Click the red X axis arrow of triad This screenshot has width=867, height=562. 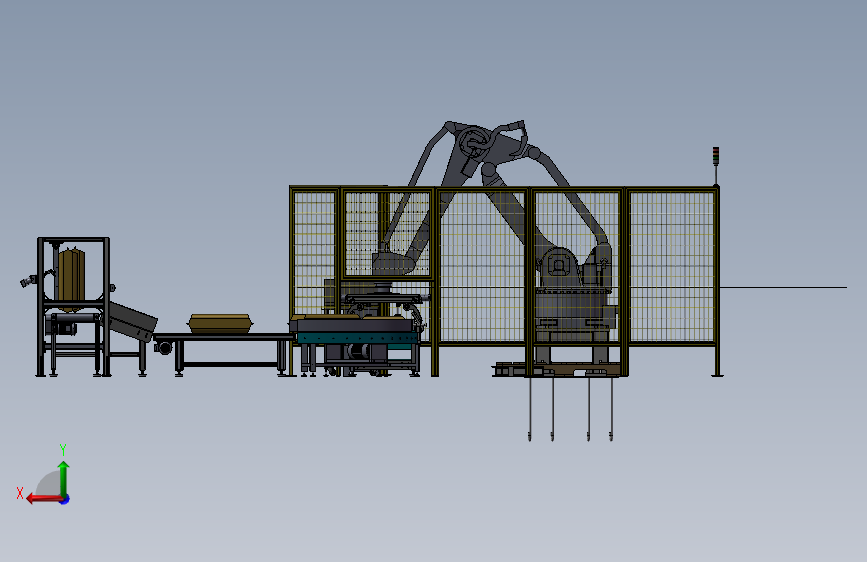pyautogui.click(x=43, y=499)
